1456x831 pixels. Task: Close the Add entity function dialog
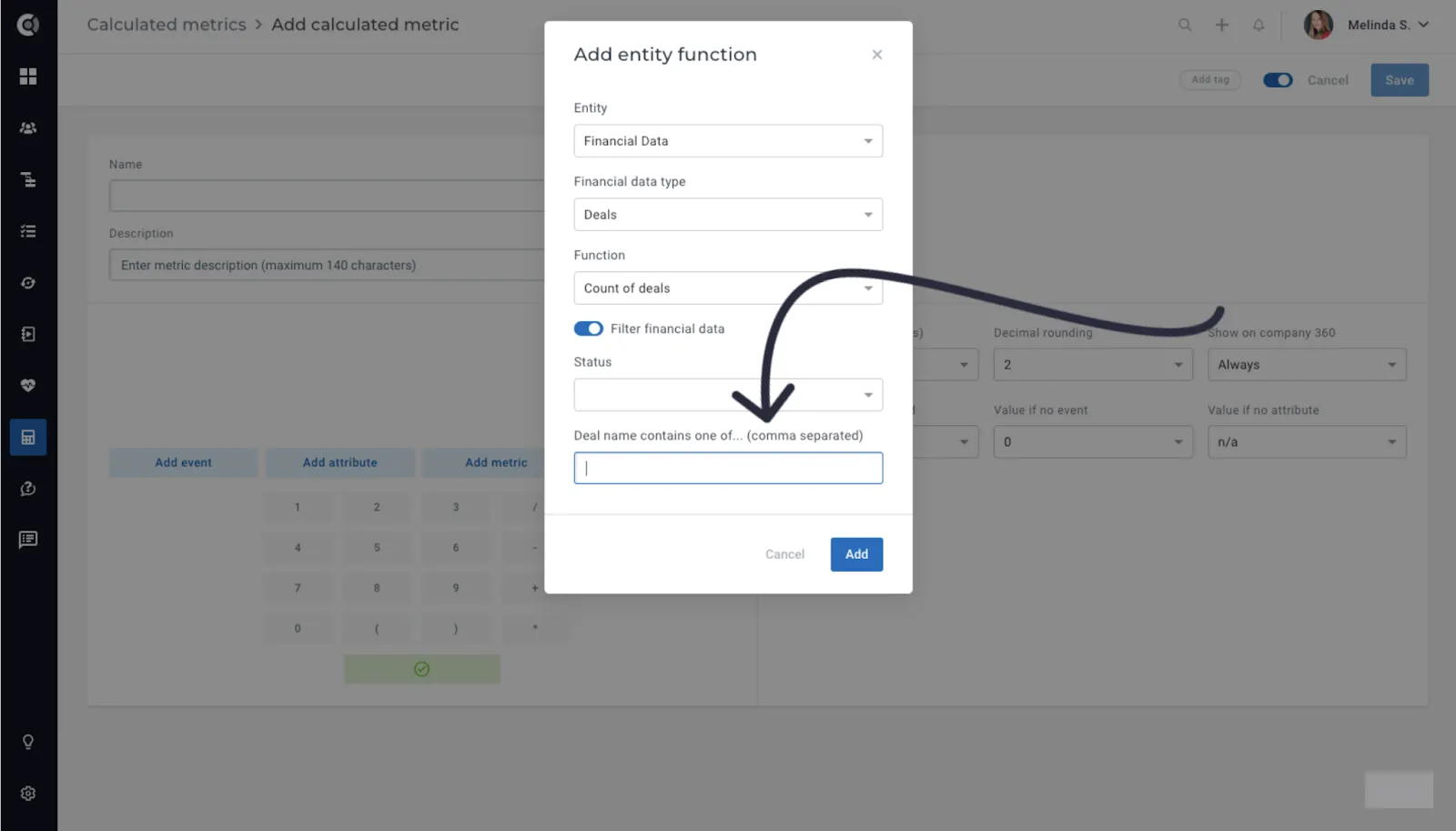coord(877,55)
